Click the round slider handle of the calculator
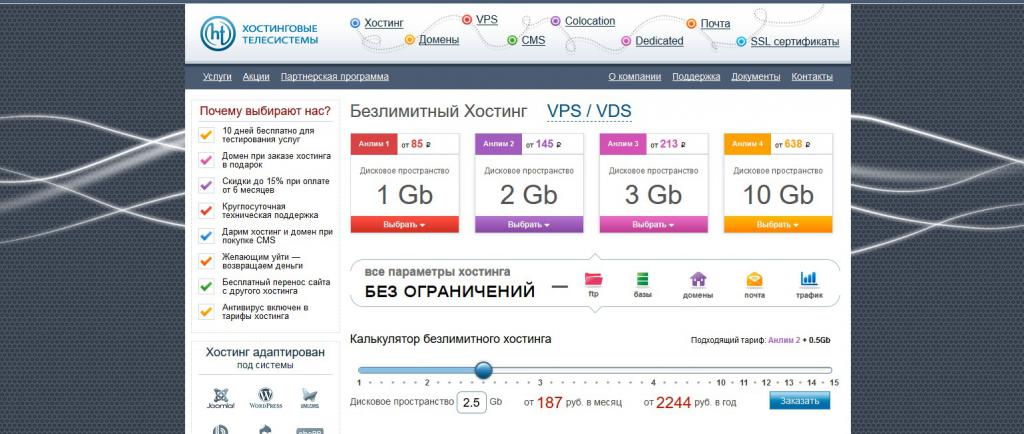 click(x=483, y=370)
